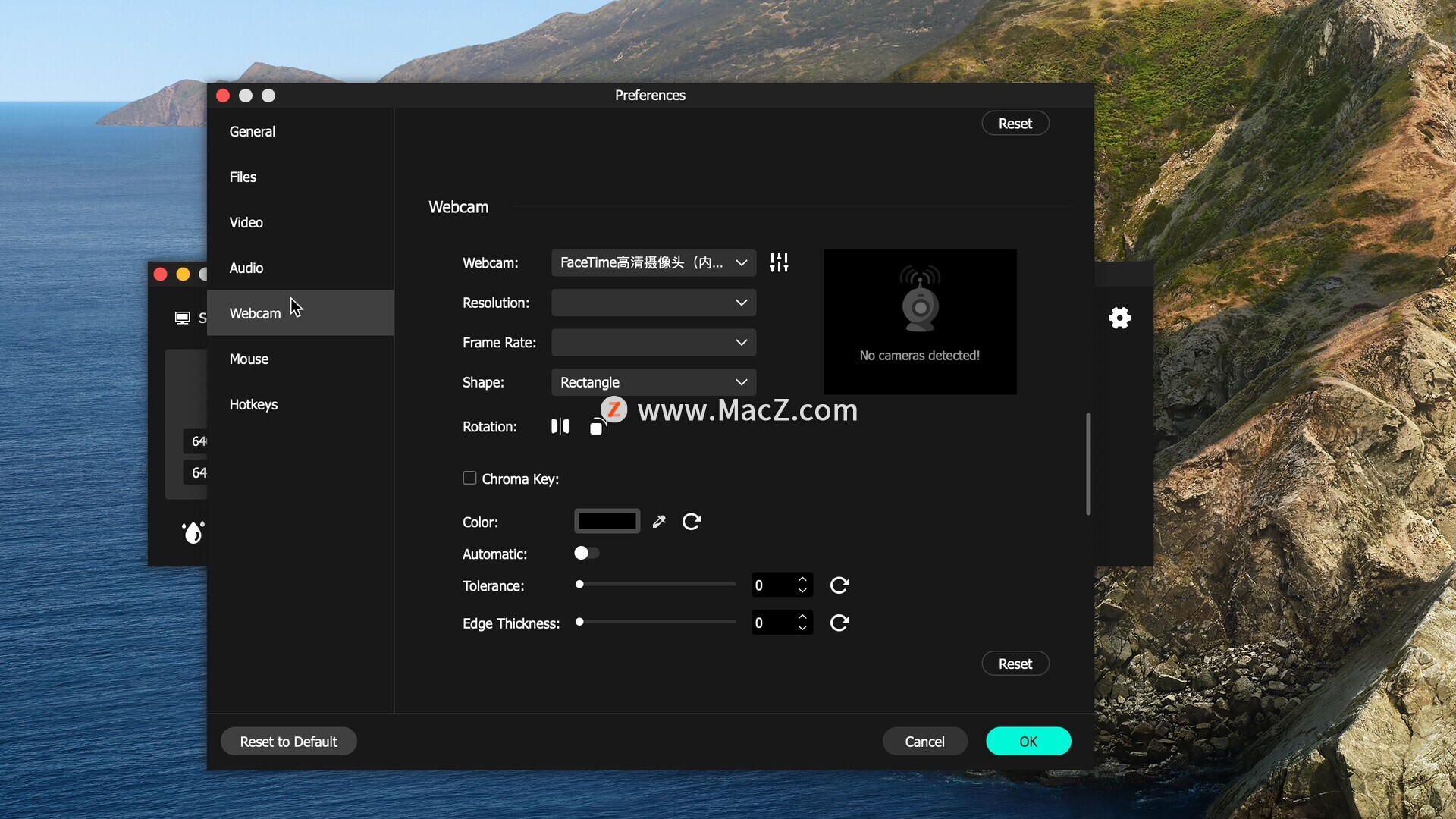The image size is (1456, 819).
Task: Click the Tolerance value input field
Action: 772,585
